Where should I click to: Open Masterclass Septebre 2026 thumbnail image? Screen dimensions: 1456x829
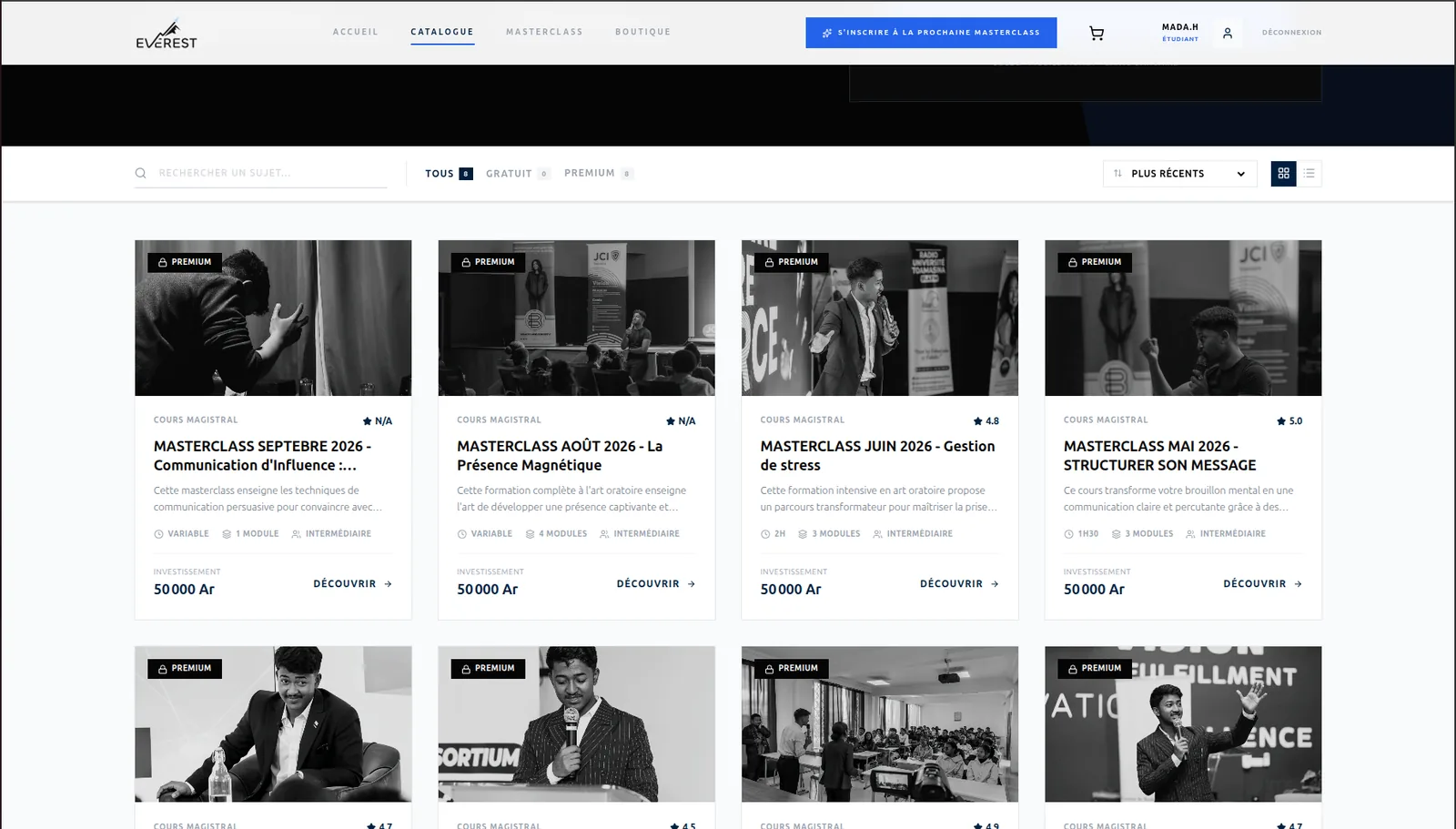click(x=273, y=318)
